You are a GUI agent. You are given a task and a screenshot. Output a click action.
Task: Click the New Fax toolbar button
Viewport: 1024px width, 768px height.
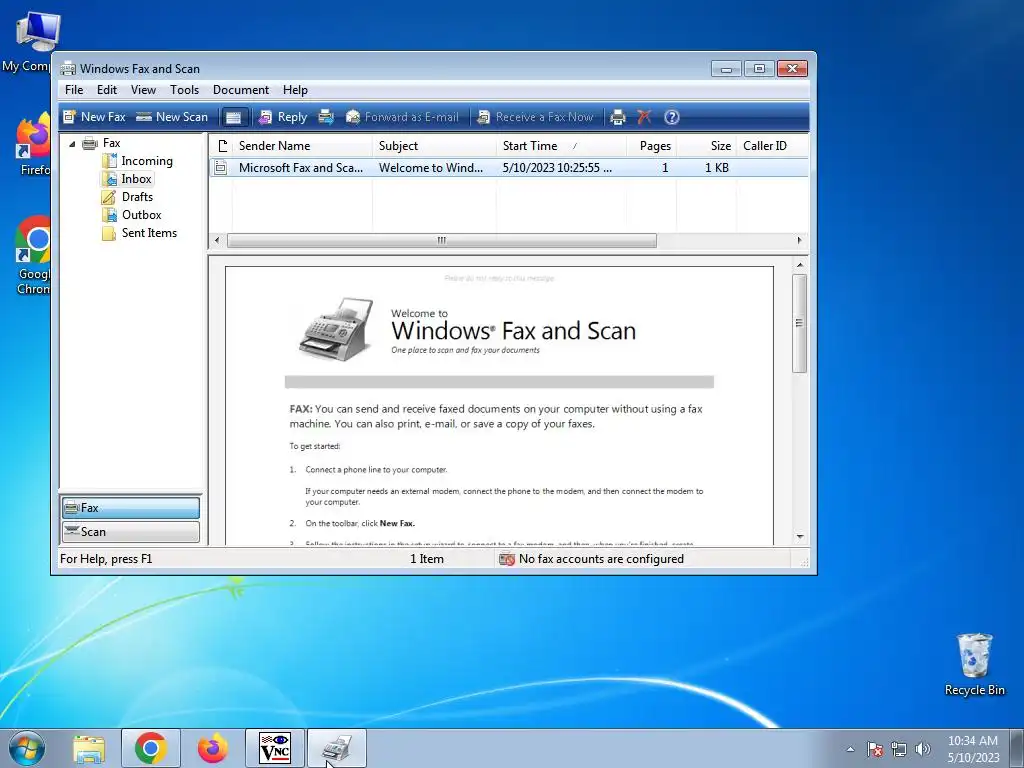(94, 117)
